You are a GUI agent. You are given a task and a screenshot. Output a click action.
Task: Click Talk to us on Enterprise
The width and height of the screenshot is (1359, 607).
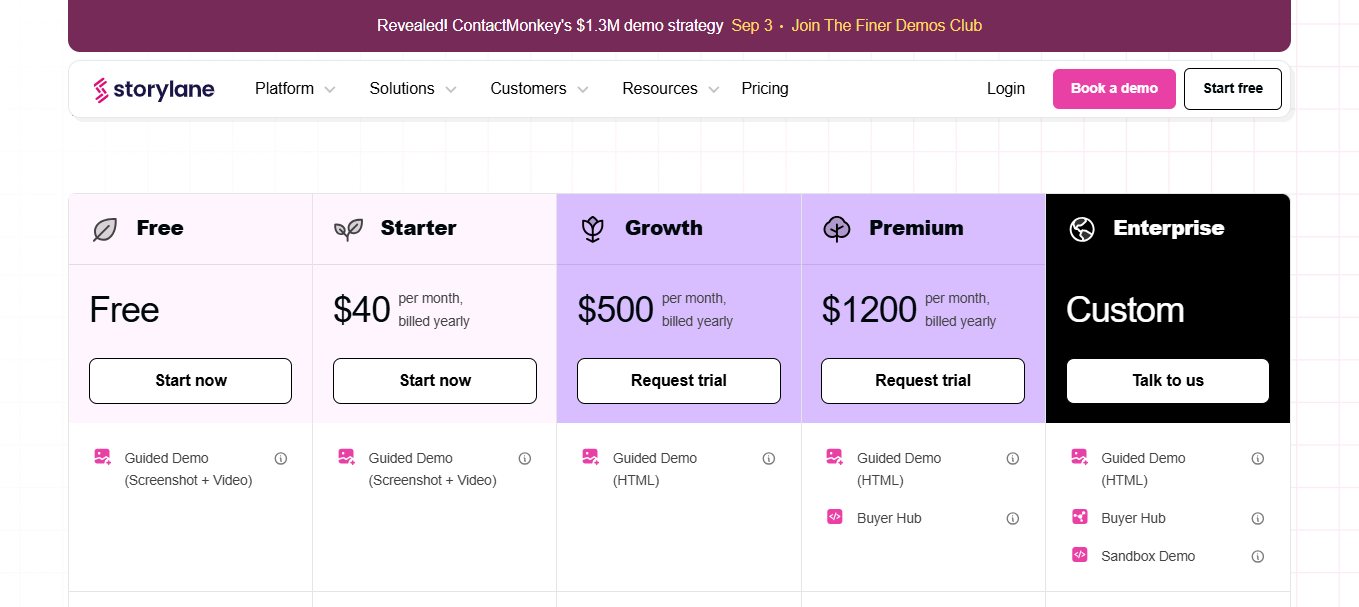(x=1168, y=381)
